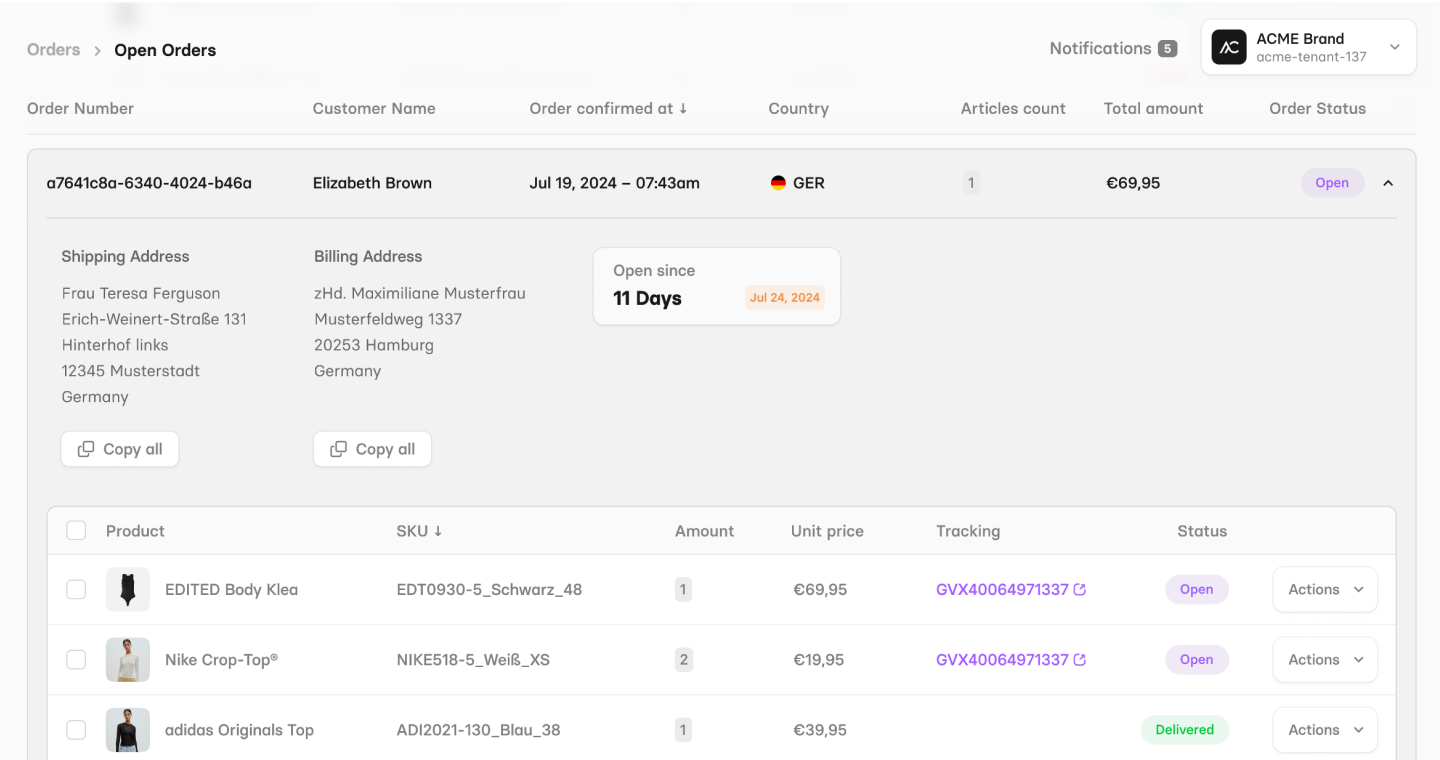Click Open Orders breadcrumb item
This screenshot has width=1440, height=760.
[x=165, y=50]
